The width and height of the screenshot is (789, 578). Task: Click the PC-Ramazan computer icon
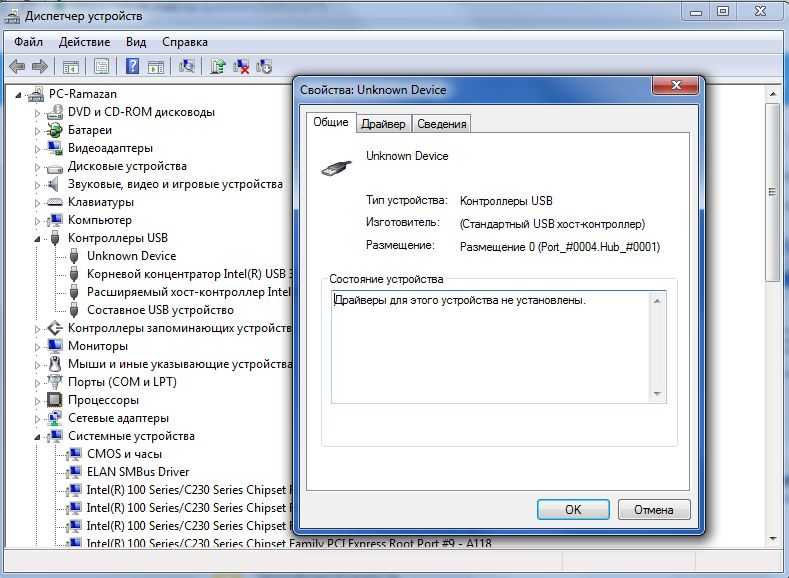pos(36,94)
